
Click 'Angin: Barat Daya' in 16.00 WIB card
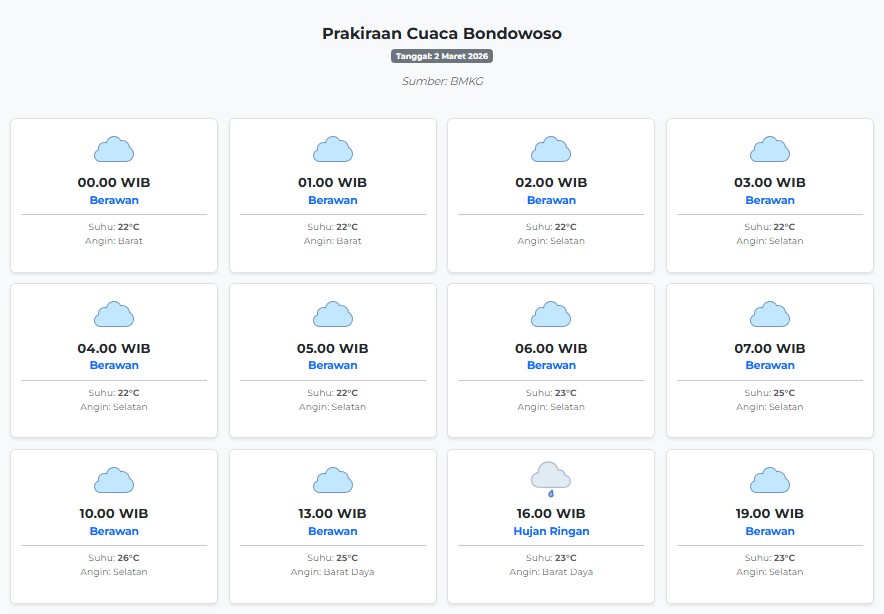click(x=551, y=572)
